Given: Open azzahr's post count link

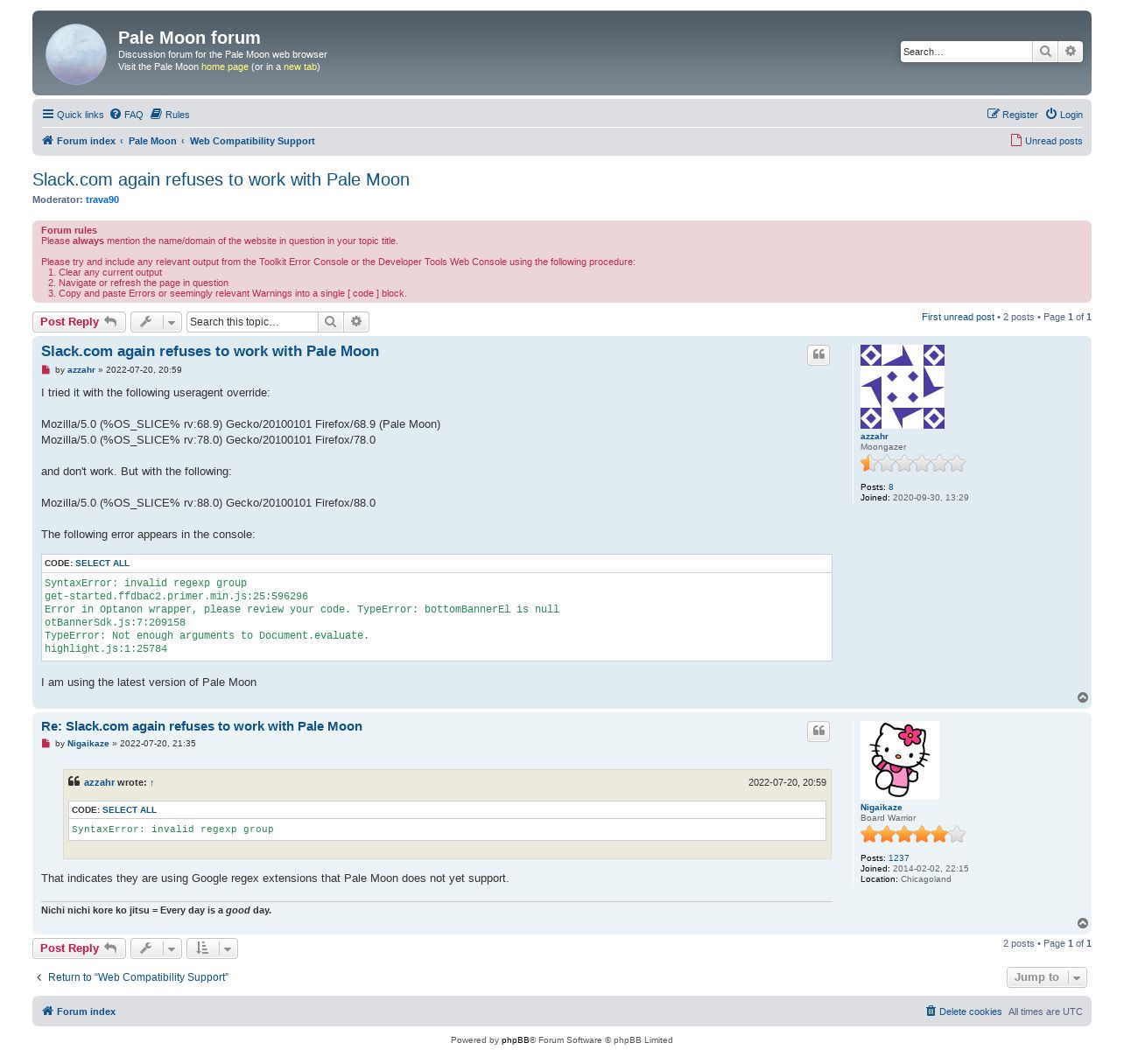Looking at the screenshot, I should (x=891, y=487).
